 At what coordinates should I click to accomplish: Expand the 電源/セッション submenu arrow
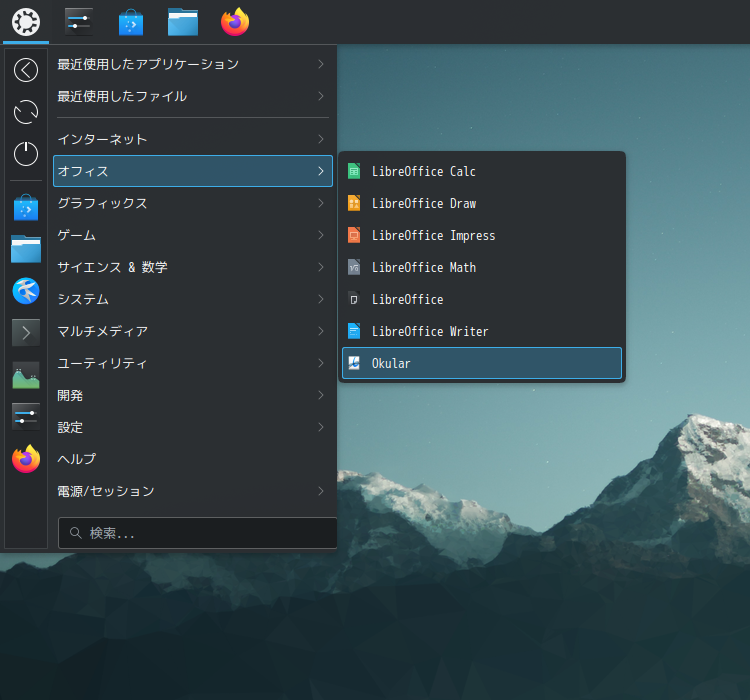point(321,491)
